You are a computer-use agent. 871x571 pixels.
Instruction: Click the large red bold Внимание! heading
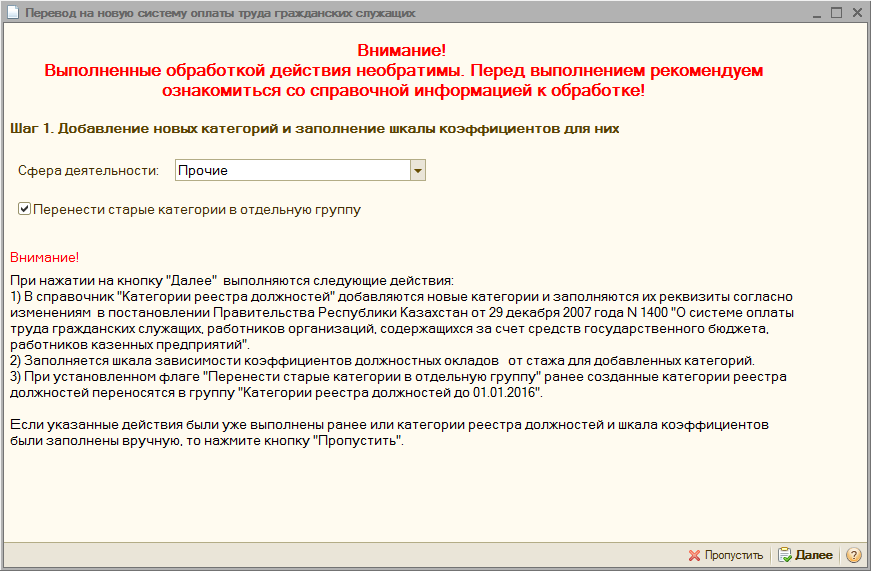pos(401,49)
